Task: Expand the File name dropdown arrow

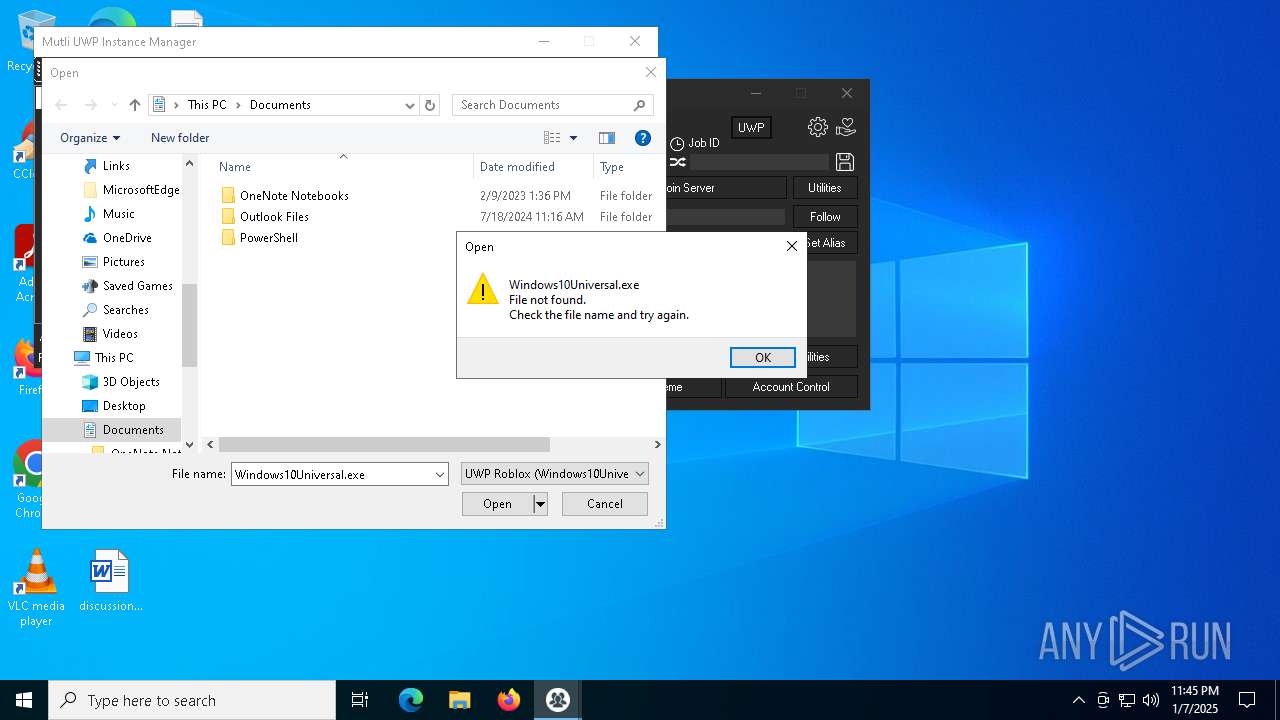Action: coord(440,474)
